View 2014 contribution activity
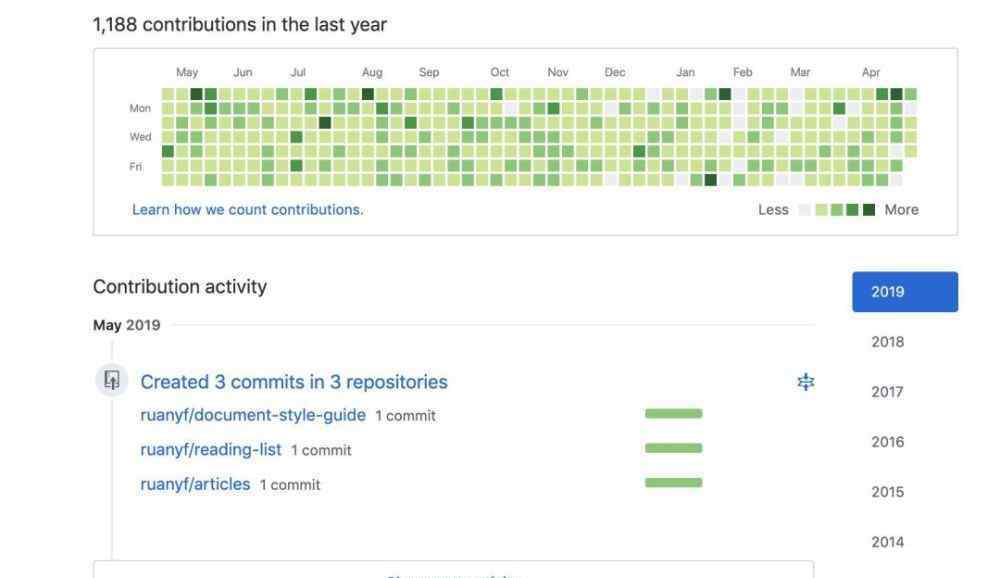1000x578 pixels. click(x=887, y=542)
